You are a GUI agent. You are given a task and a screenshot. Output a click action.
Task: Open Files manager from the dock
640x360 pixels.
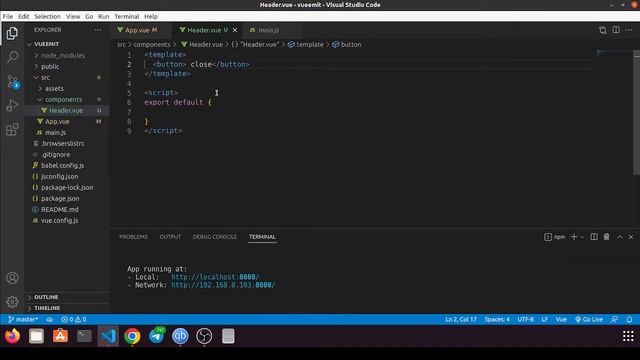[36, 336]
